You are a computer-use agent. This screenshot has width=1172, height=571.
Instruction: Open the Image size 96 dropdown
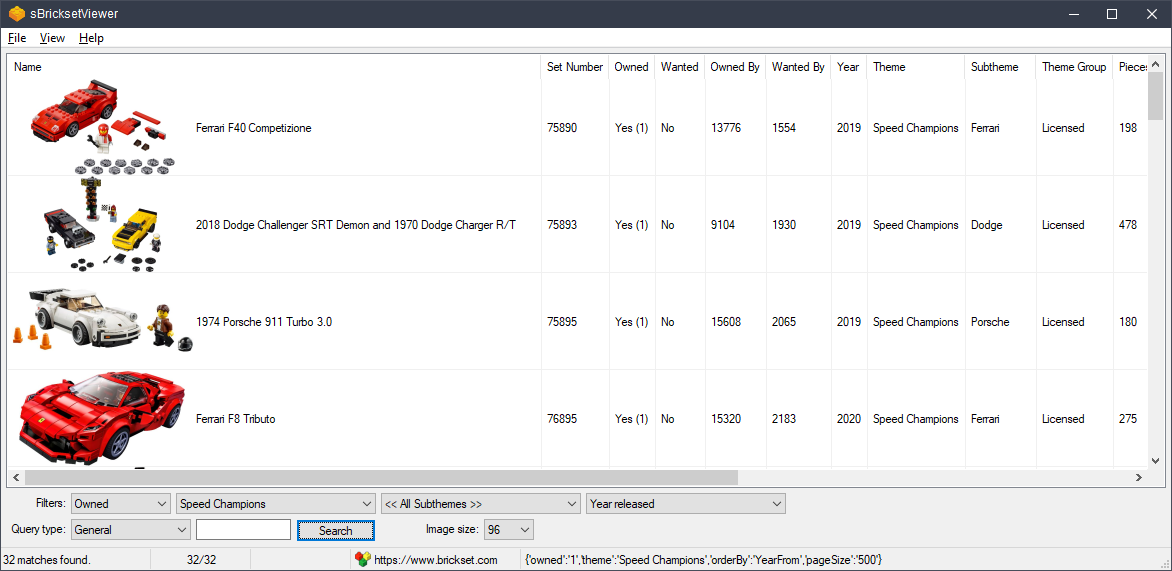tap(509, 530)
